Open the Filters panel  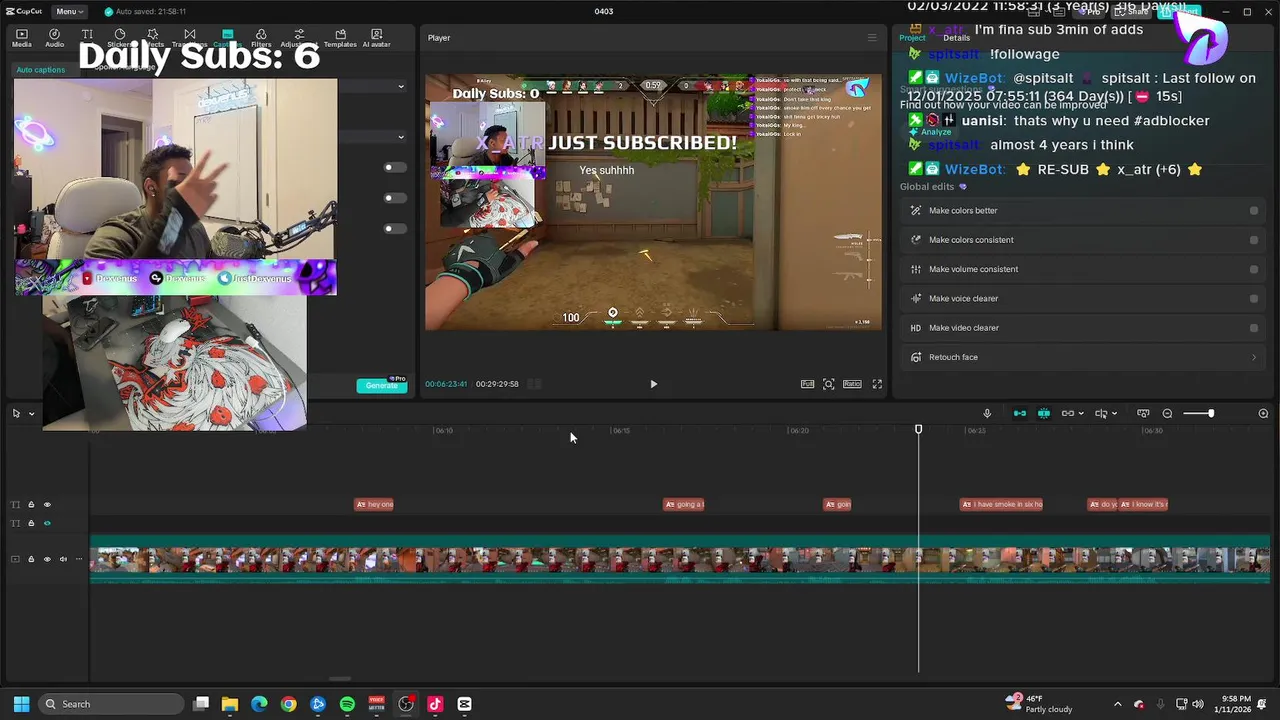point(261,38)
